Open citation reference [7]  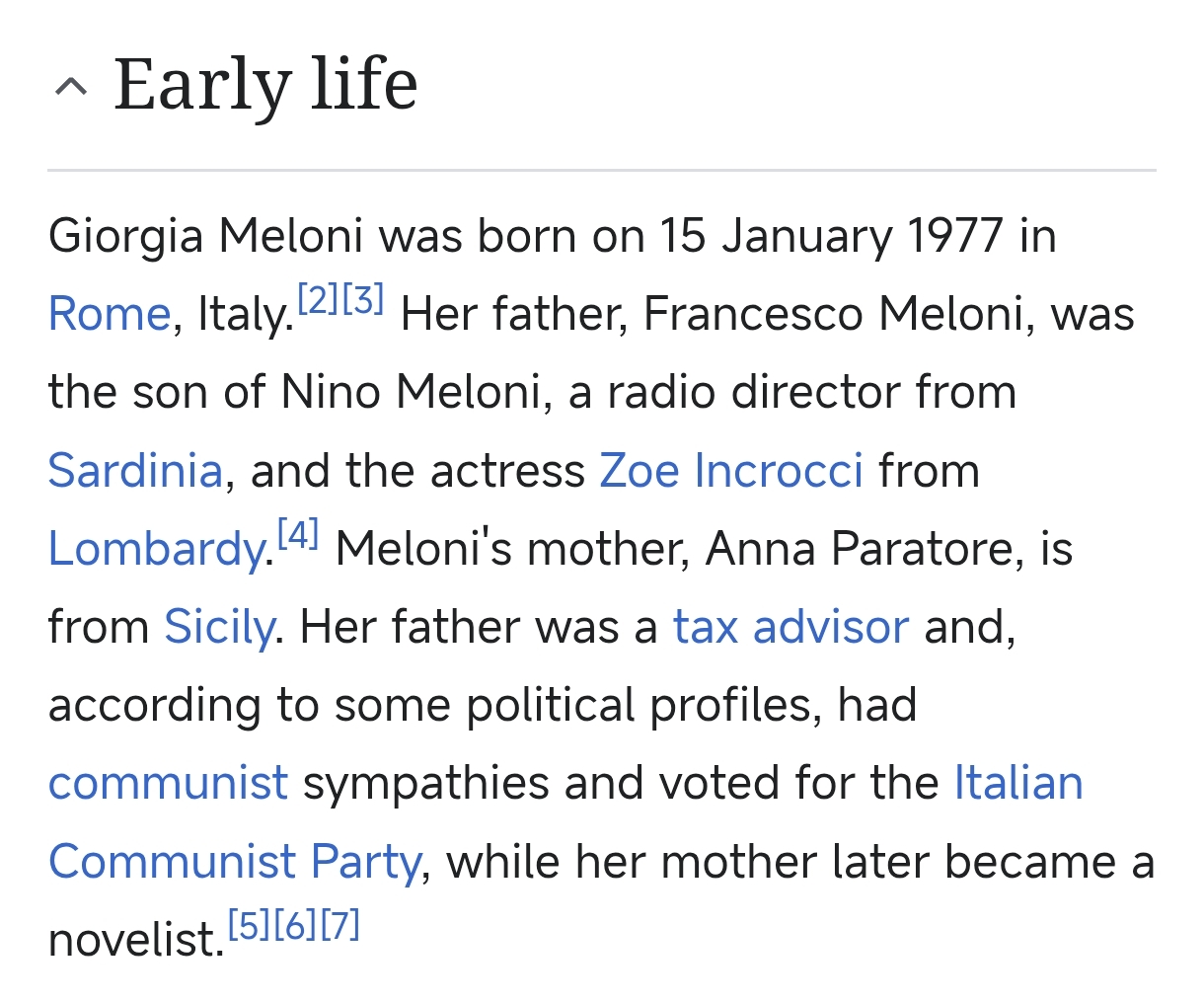coord(339,925)
